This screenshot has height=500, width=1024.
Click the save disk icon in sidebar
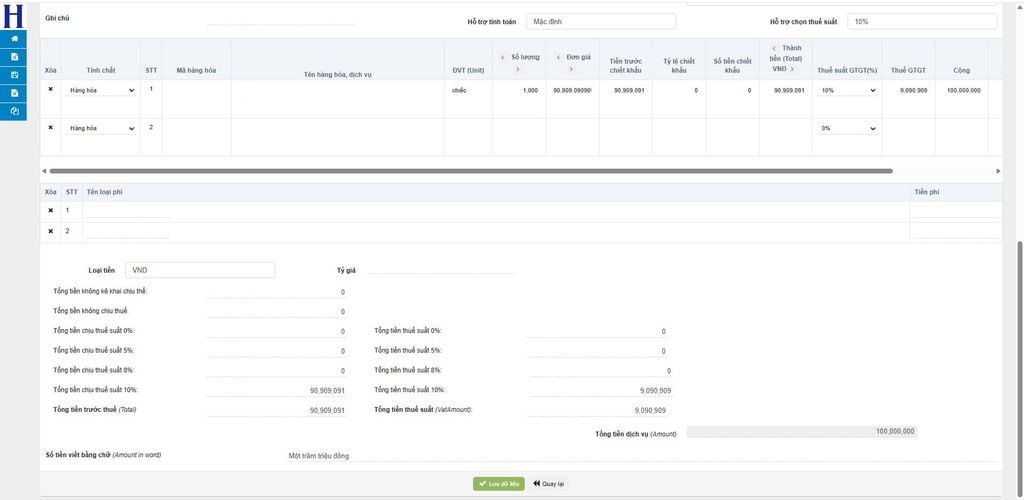14,75
